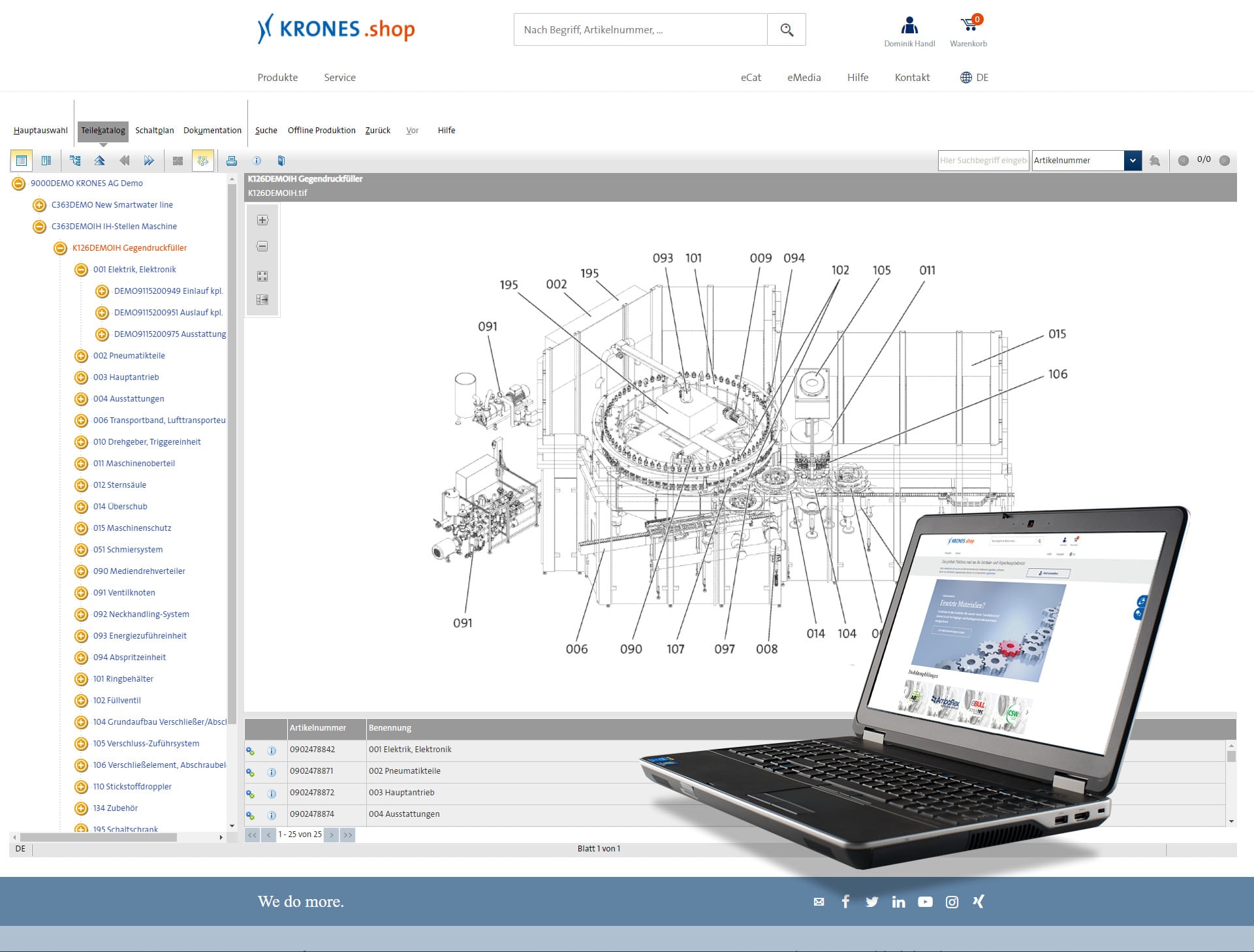
Task: Click the binoculars search icon in catalog toolbar
Action: [1155, 161]
